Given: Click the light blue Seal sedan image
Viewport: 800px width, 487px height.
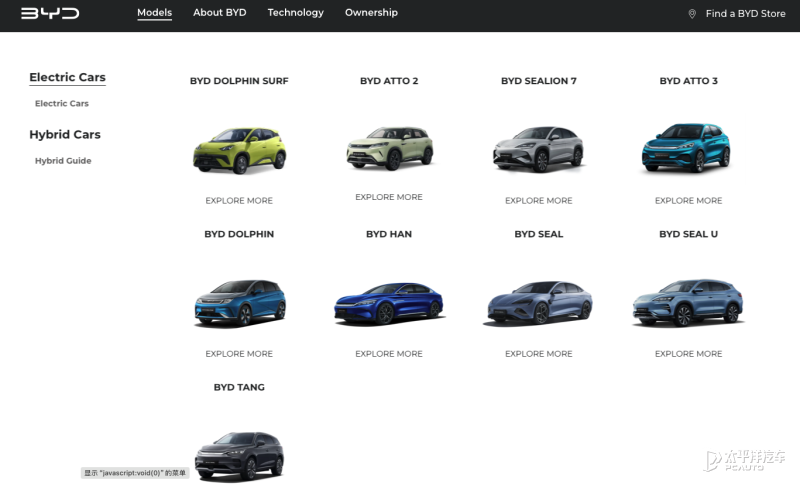Looking at the screenshot, I should [x=539, y=302].
